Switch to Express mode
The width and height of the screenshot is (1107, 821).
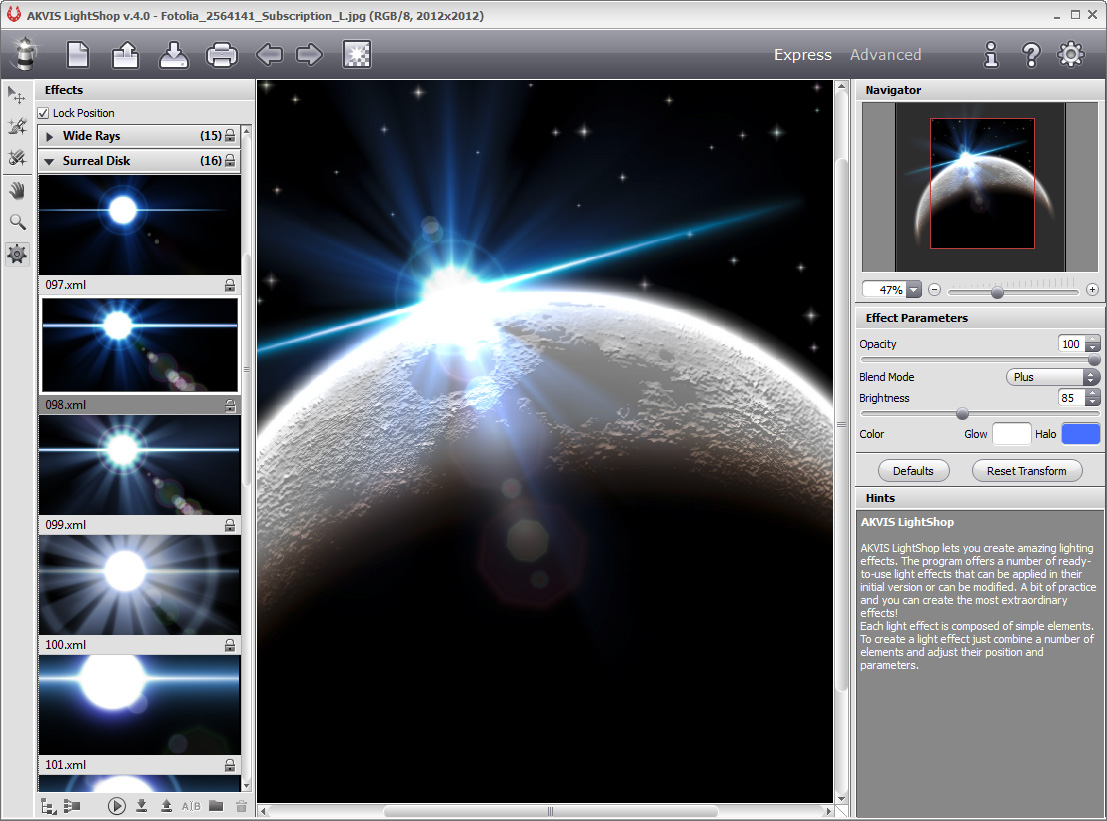pos(803,54)
